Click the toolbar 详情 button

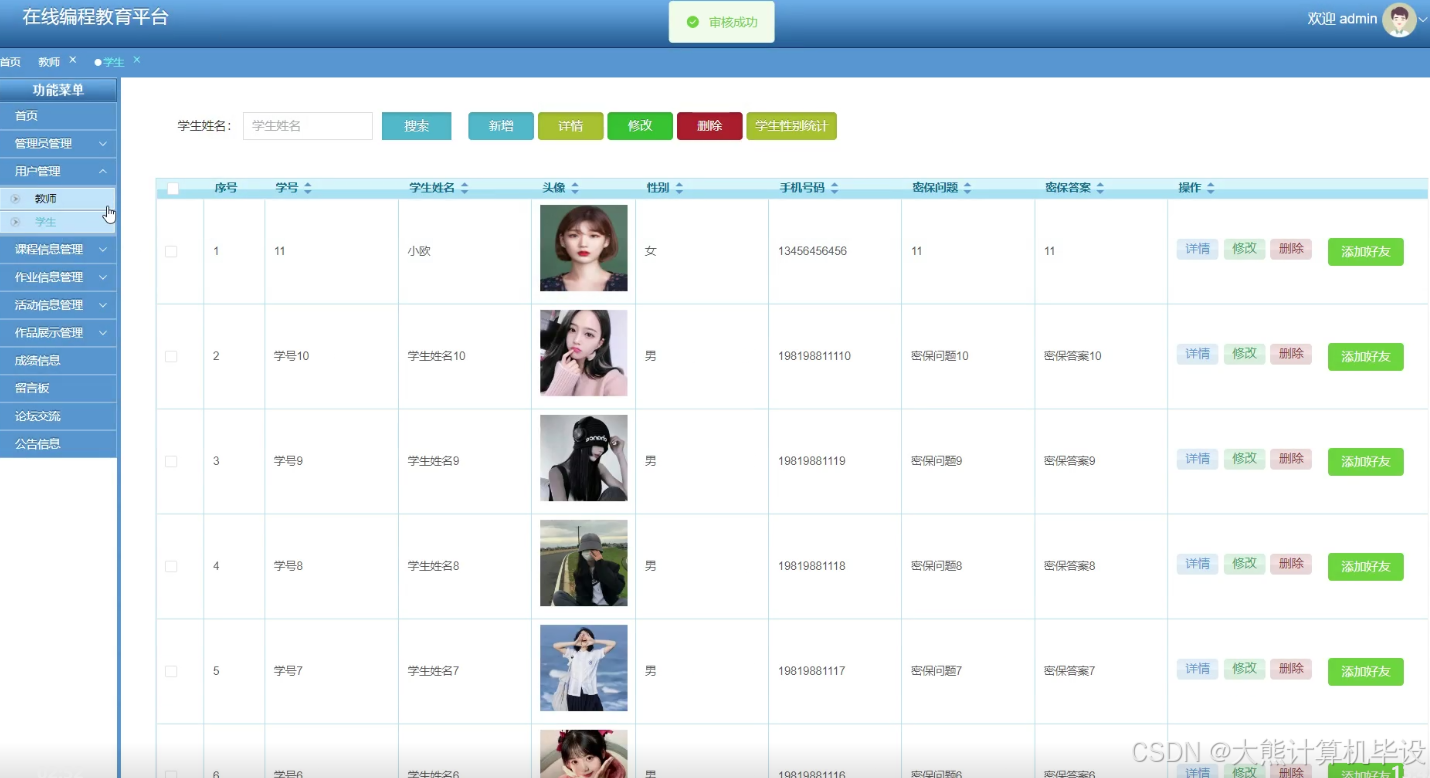(x=571, y=126)
